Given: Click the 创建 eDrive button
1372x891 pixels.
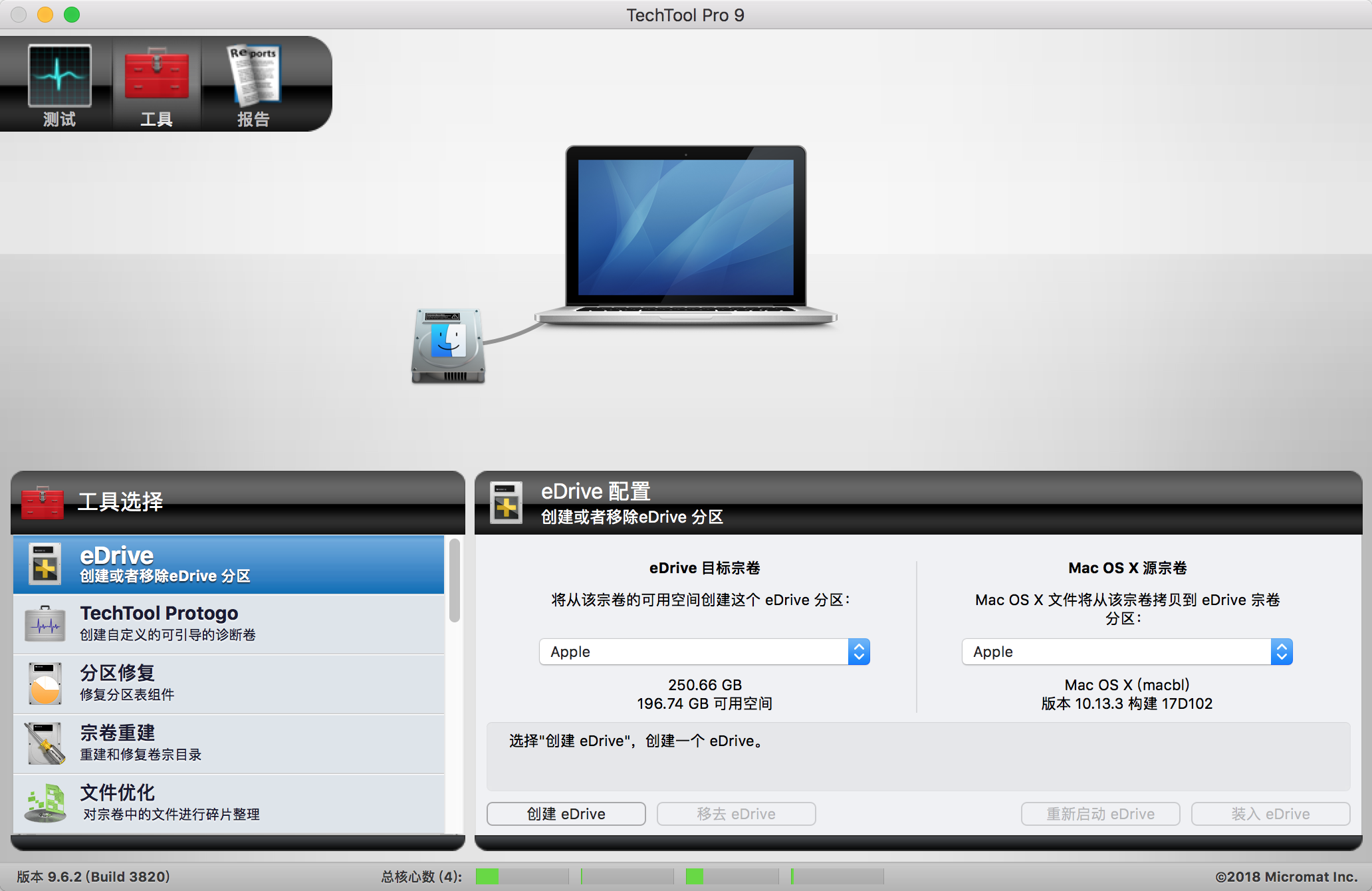Looking at the screenshot, I should [x=566, y=814].
